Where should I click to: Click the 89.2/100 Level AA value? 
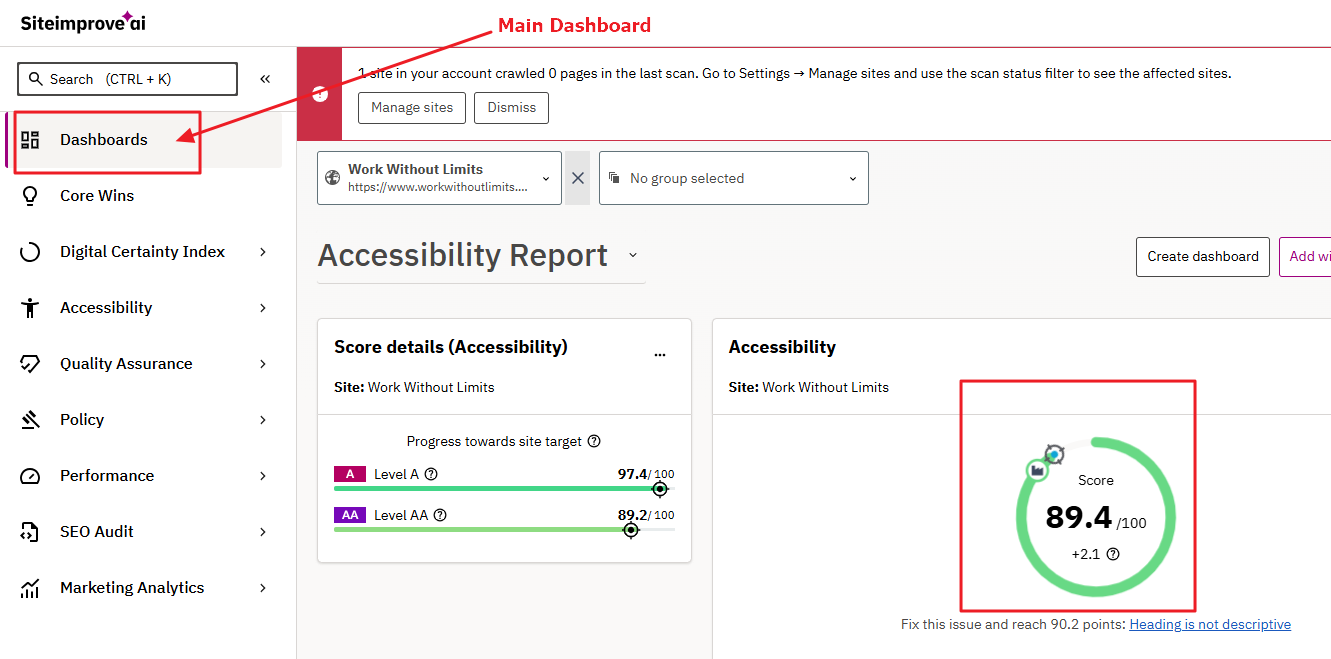coord(646,515)
